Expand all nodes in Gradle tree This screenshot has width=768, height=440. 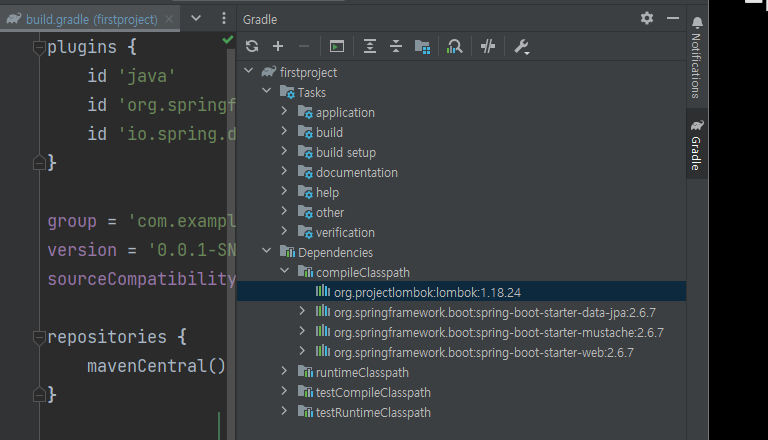pos(370,47)
